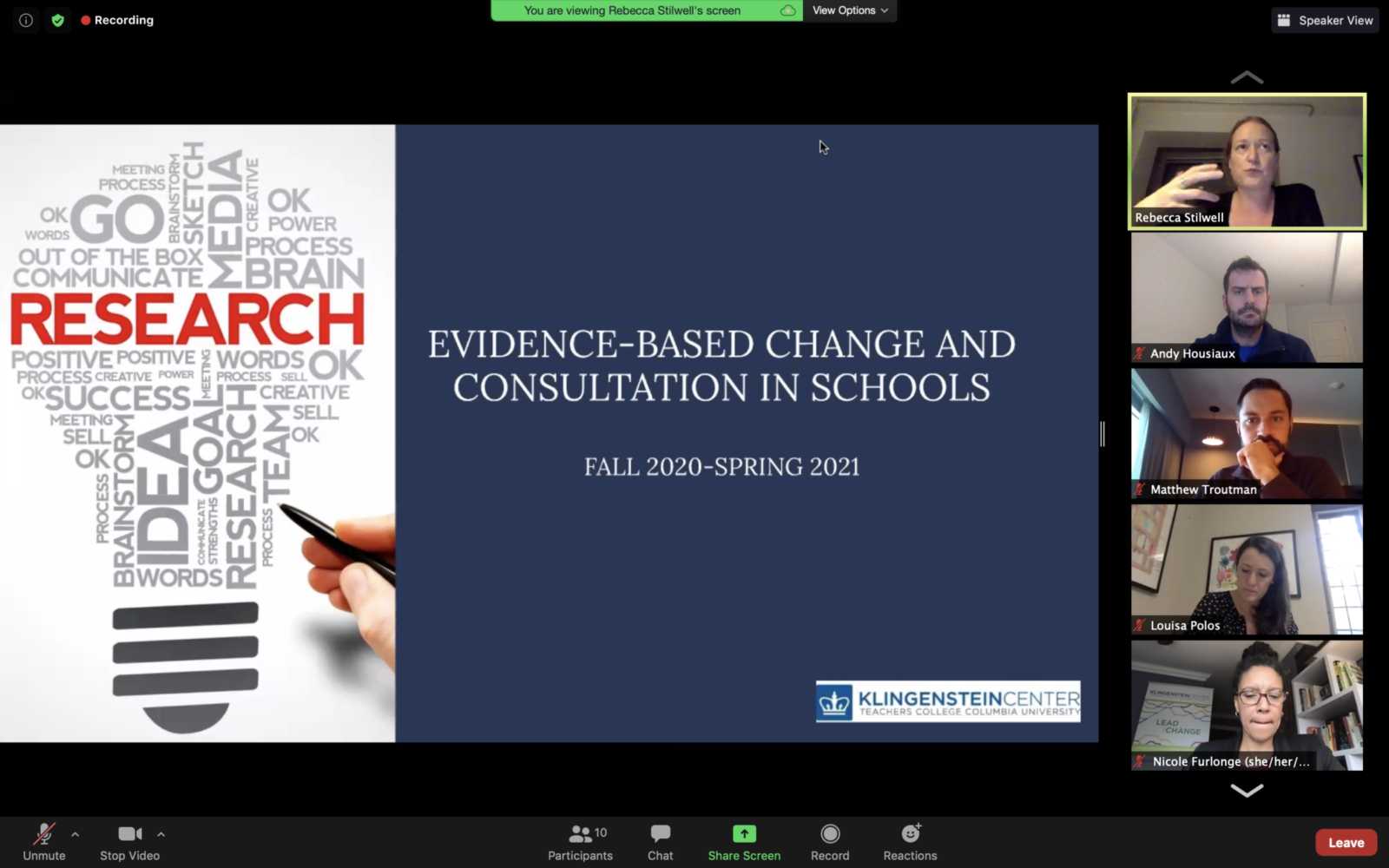Expand audio options arrow beside Unmute
Viewport: 1389px width, 868px height.
[76, 834]
